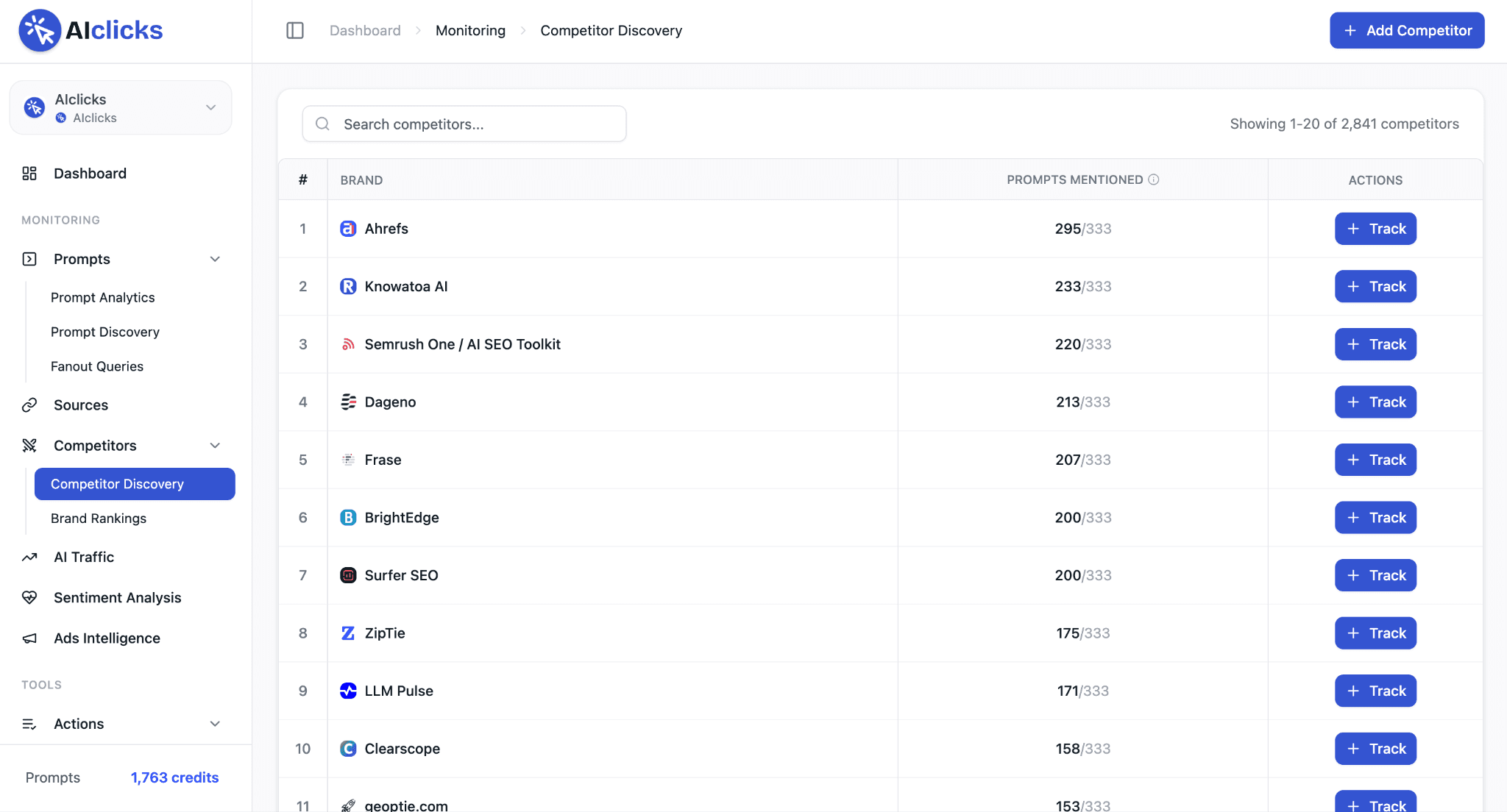Screen dimensions: 1507x812
Task: Click the BrightEdge brand logo
Action: click(348, 517)
